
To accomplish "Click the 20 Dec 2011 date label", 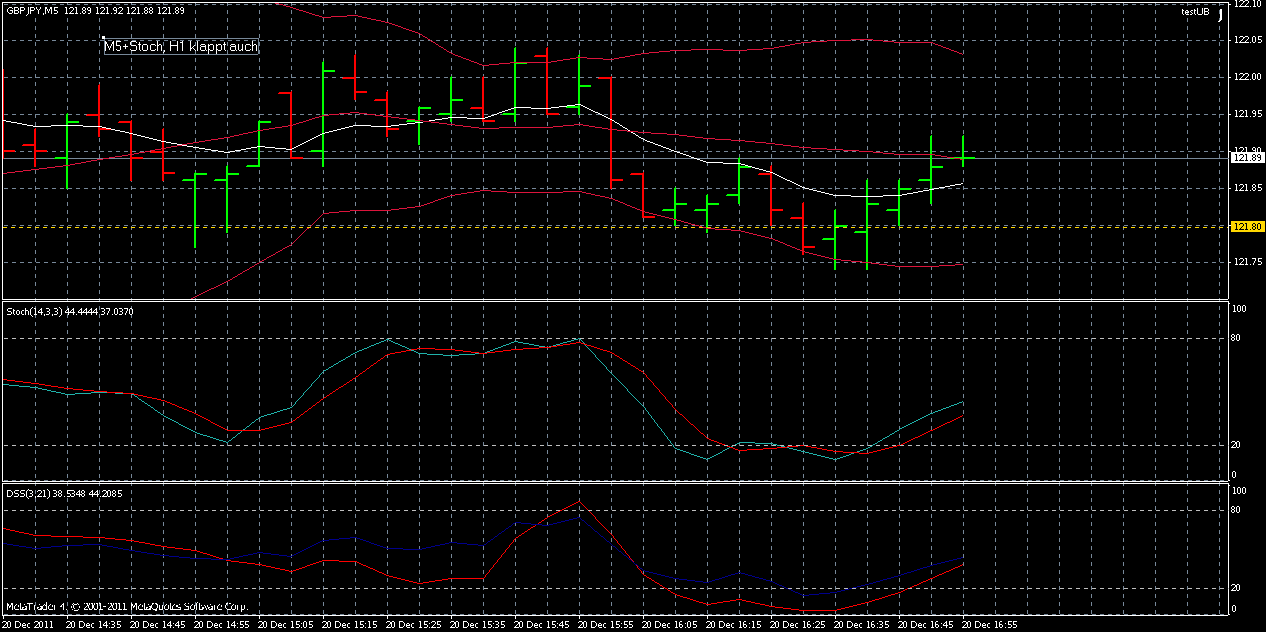I will (30, 624).
